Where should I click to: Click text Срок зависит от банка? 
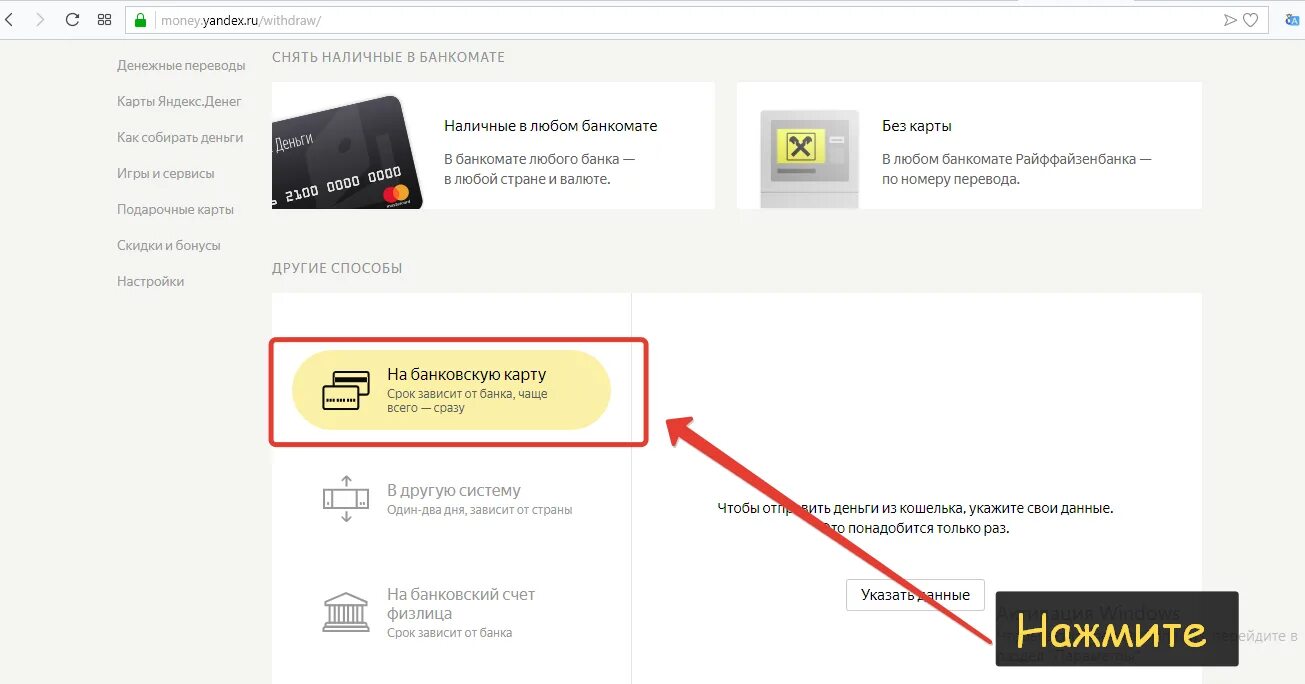point(449,633)
